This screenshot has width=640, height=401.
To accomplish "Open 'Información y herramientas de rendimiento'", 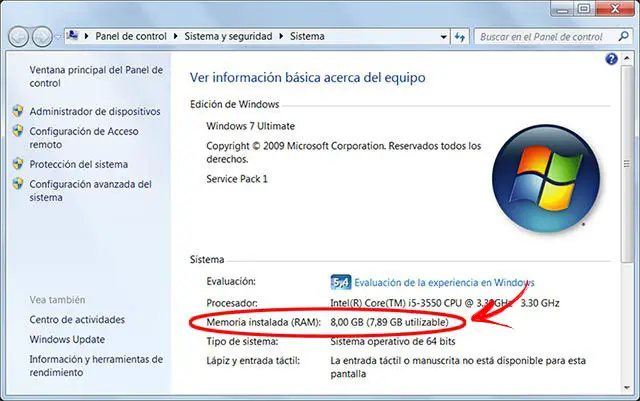I will [x=96, y=366].
